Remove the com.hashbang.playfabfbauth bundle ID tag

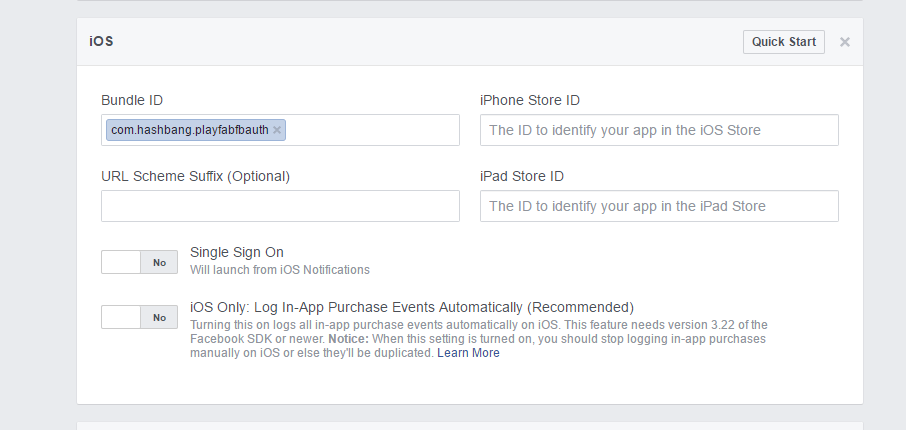click(x=277, y=130)
